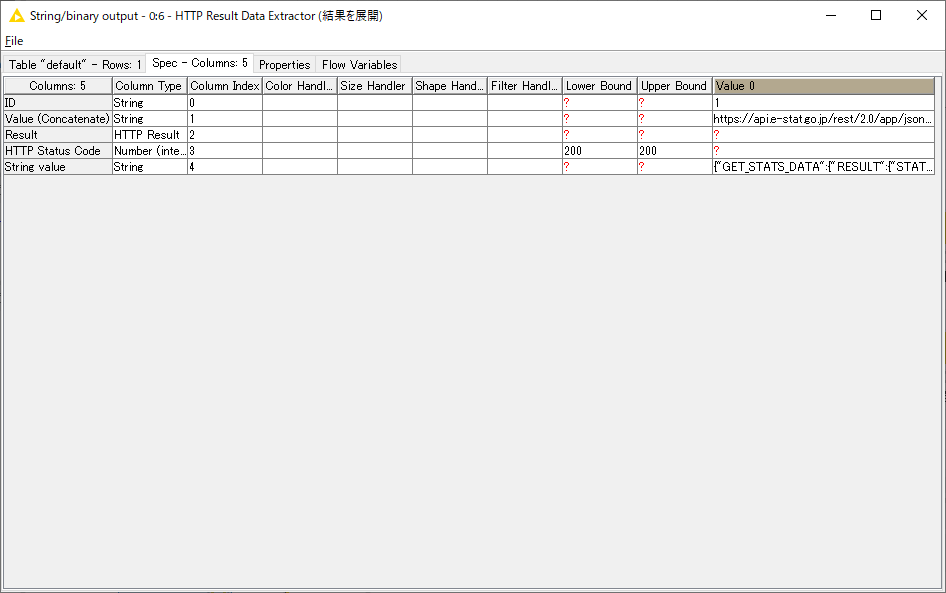The width and height of the screenshot is (946, 593).
Task: Click the HTTP Result column type cell
Action: coord(150,135)
